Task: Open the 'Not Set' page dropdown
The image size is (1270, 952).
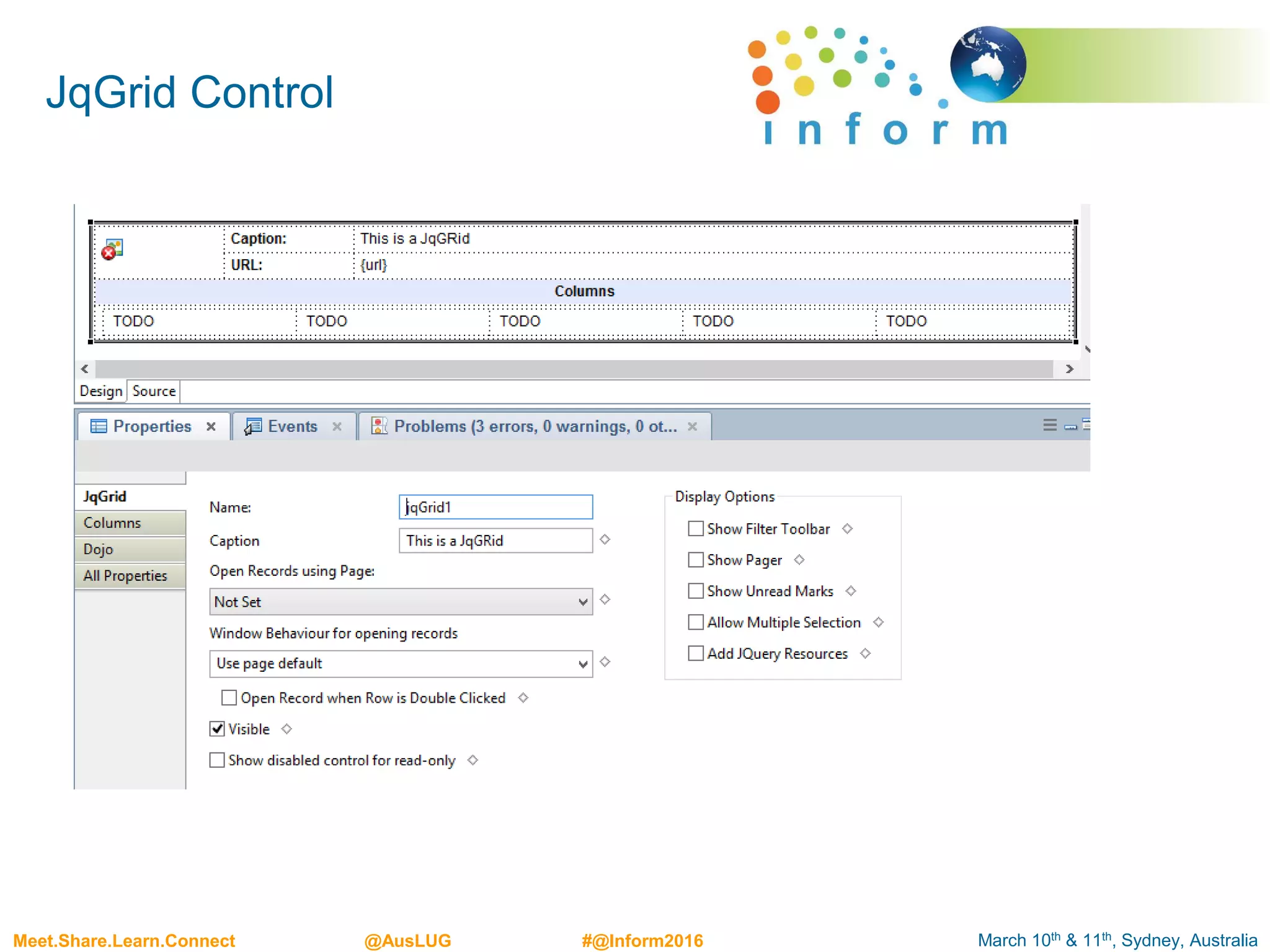Action: pos(401,602)
